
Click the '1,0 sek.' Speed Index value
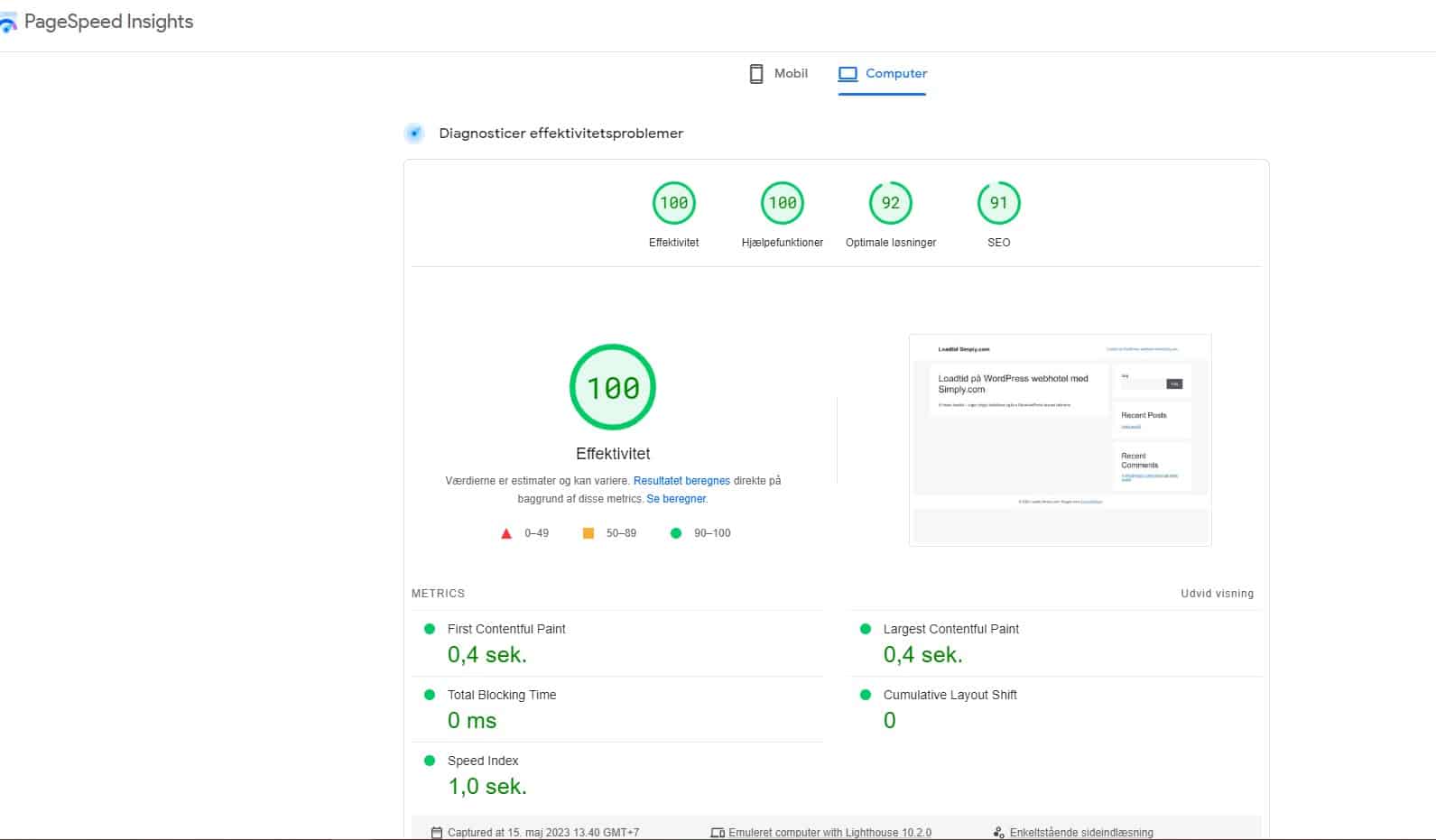click(487, 787)
